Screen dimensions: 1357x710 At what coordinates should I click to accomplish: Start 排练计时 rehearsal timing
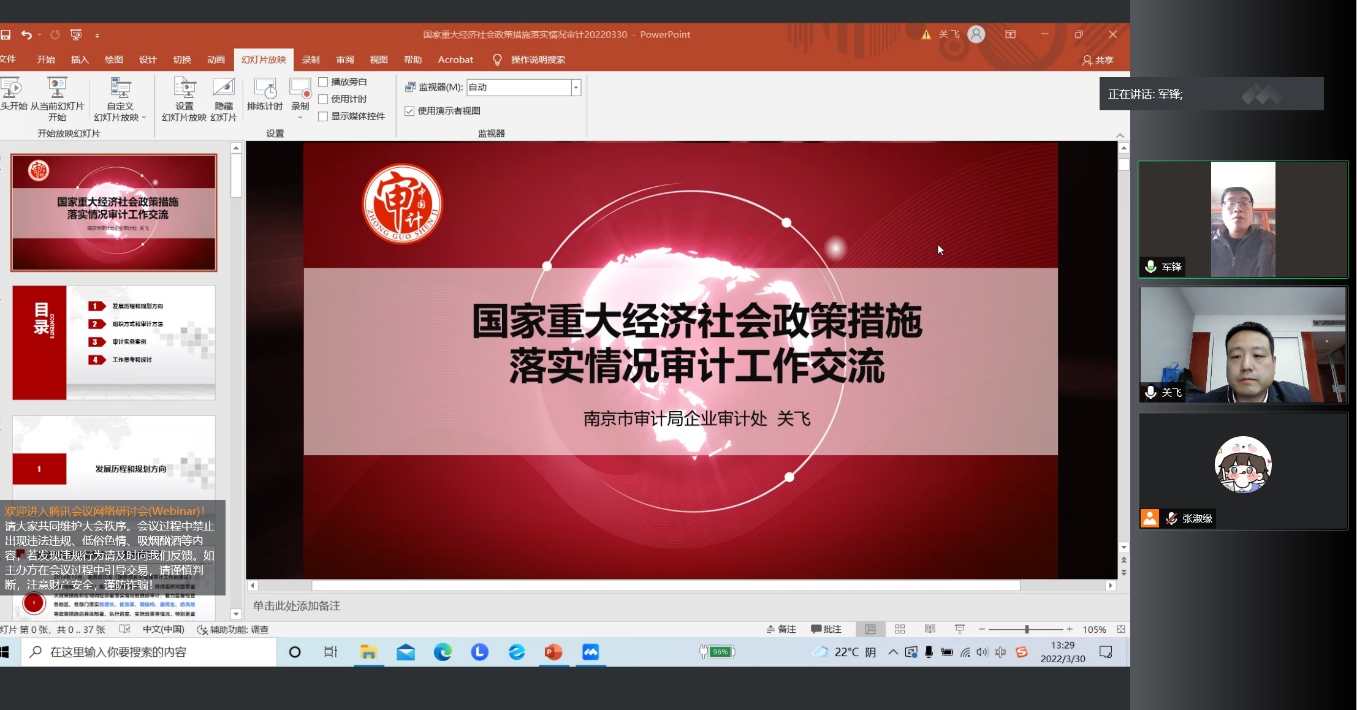[265, 93]
